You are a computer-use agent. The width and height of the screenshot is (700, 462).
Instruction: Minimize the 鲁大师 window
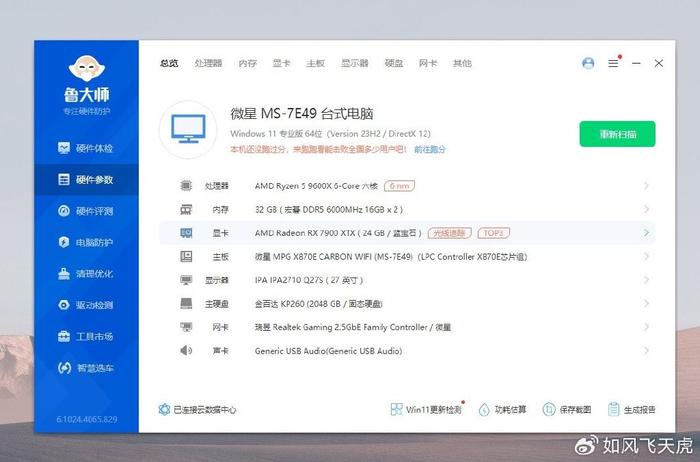click(636, 63)
